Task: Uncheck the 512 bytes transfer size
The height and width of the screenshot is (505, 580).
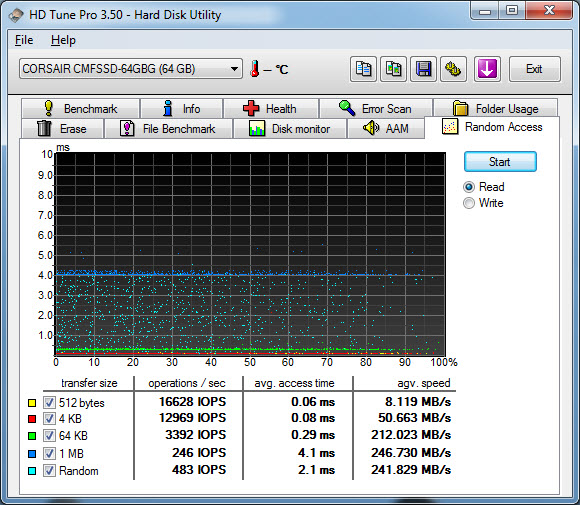Action: click(x=49, y=402)
